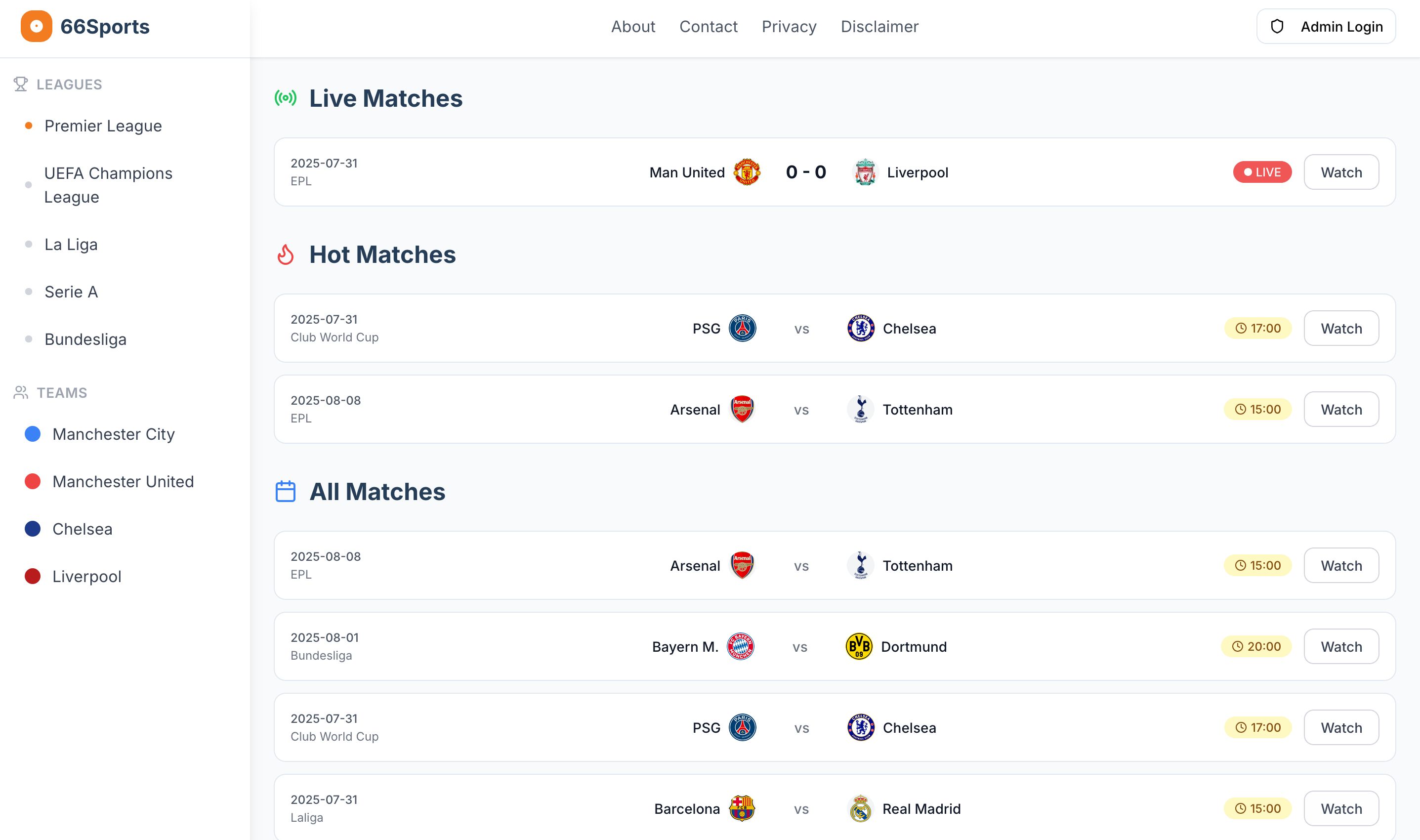Select UEFA Champions League in sidebar
1420x840 pixels.
[108, 185]
